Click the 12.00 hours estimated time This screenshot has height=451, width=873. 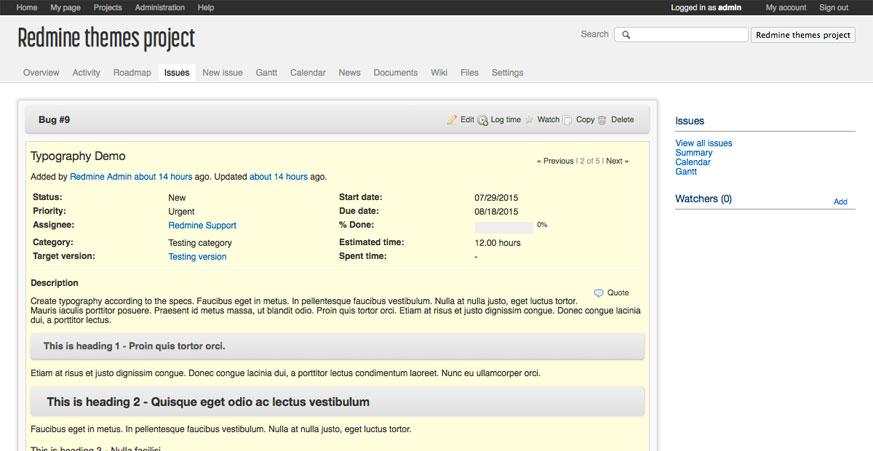click(498, 243)
